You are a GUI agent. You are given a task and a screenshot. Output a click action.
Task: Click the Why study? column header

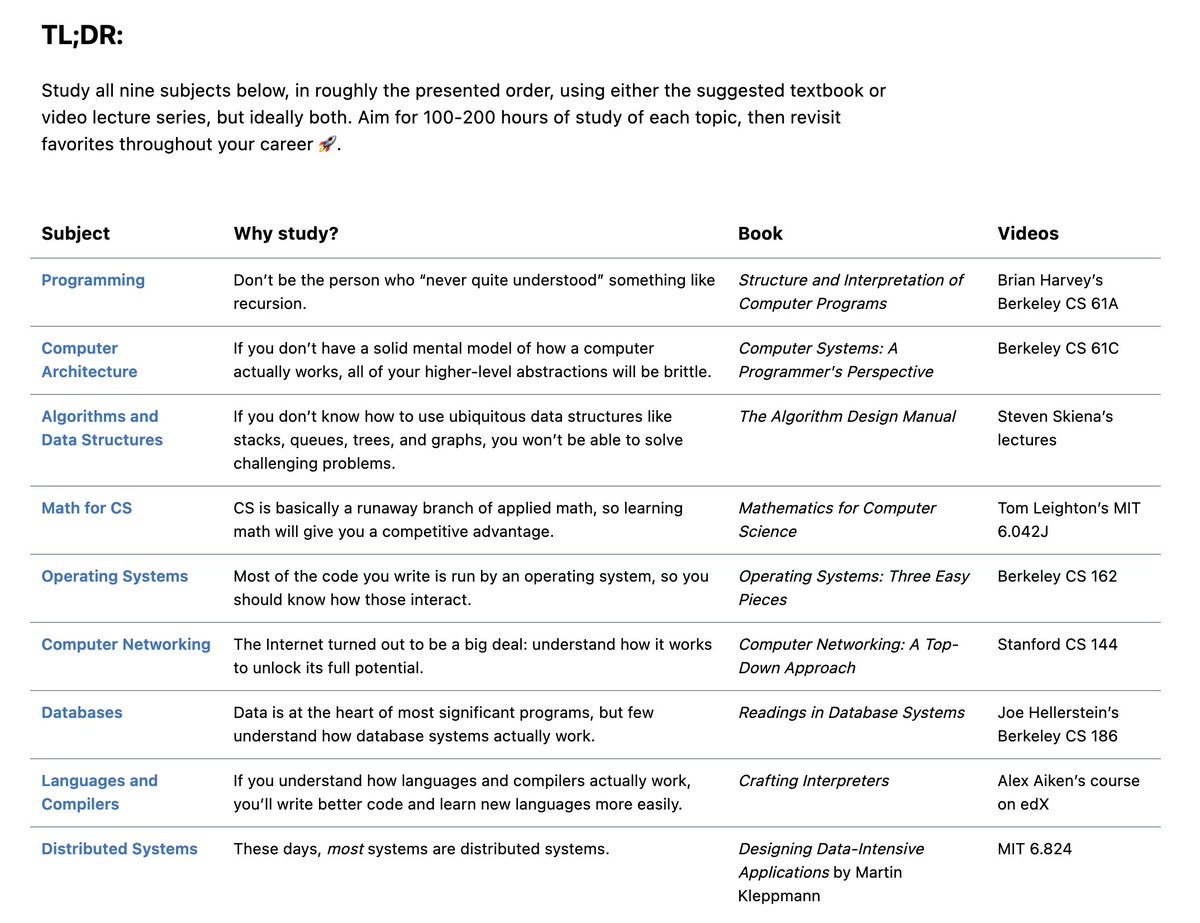tap(286, 233)
